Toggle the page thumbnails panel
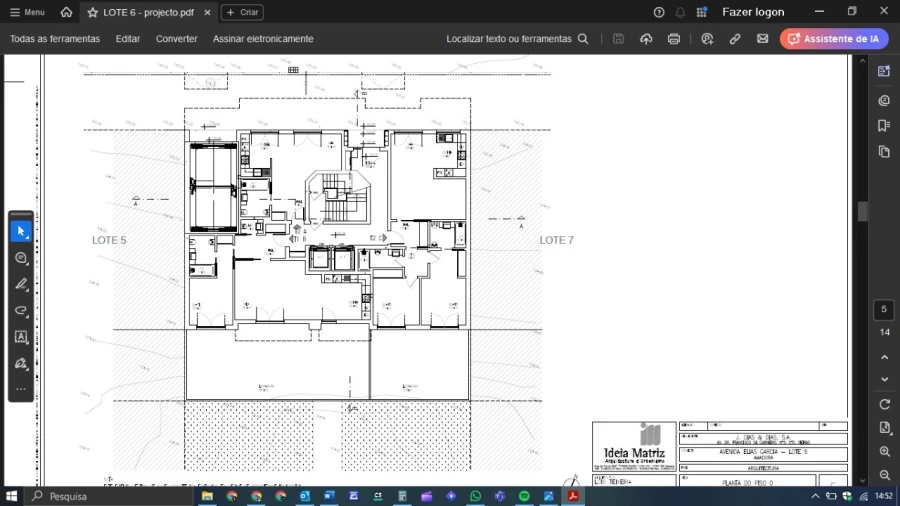This screenshot has height=506, width=900. 884,152
